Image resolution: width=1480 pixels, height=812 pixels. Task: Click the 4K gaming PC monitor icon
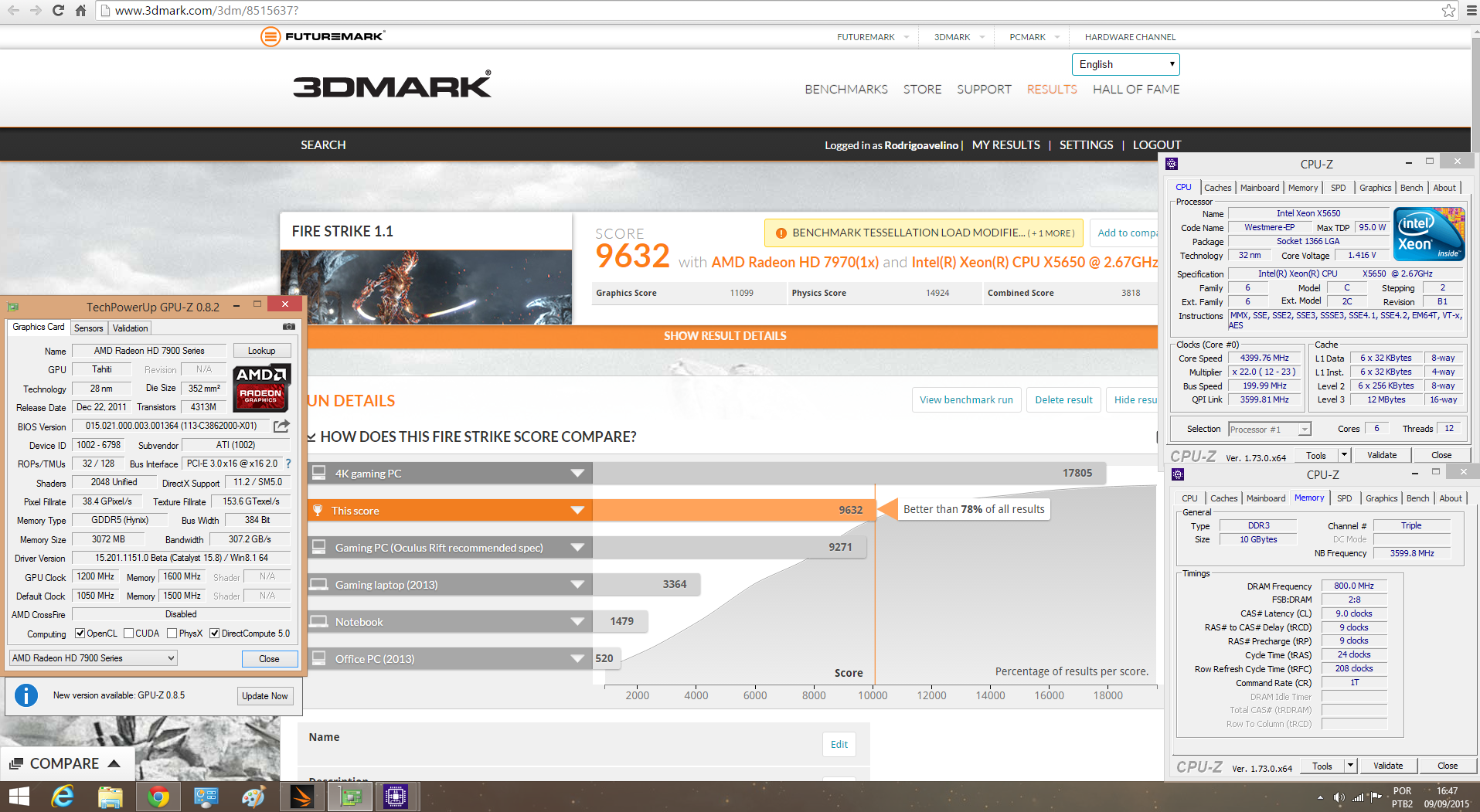pyautogui.click(x=318, y=473)
